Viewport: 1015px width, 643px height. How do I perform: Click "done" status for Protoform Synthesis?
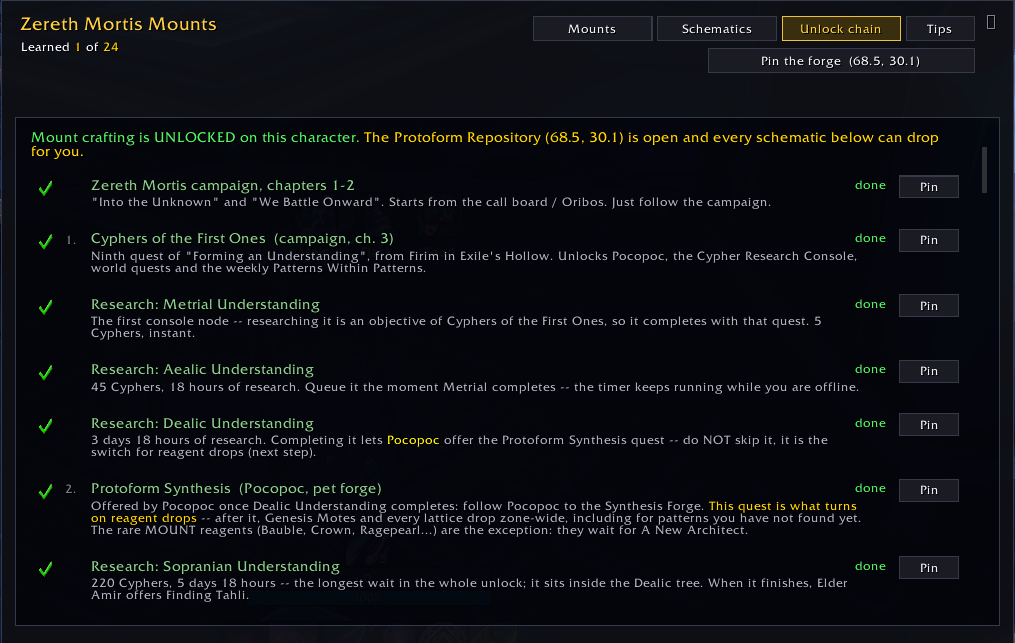(x=870, y=488)
